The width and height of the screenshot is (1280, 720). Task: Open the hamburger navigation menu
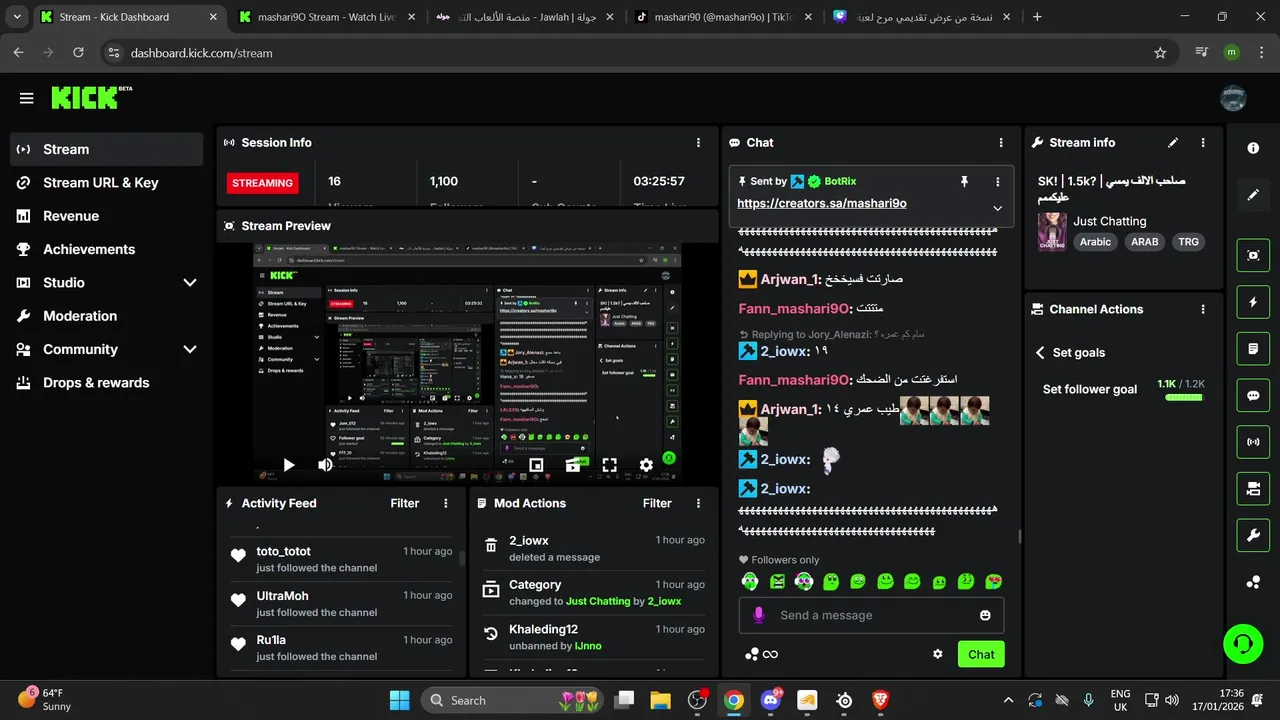click(27, 98)
